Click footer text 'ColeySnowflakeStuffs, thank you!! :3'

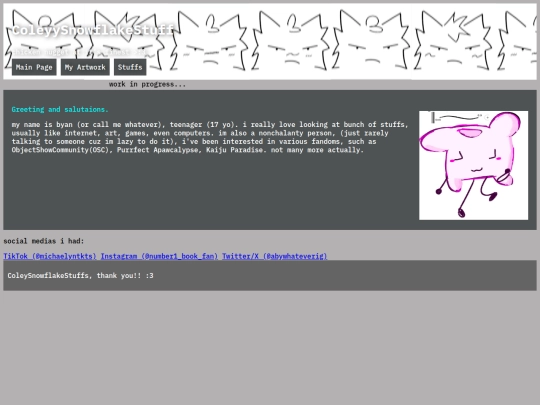tap(81, 276)
